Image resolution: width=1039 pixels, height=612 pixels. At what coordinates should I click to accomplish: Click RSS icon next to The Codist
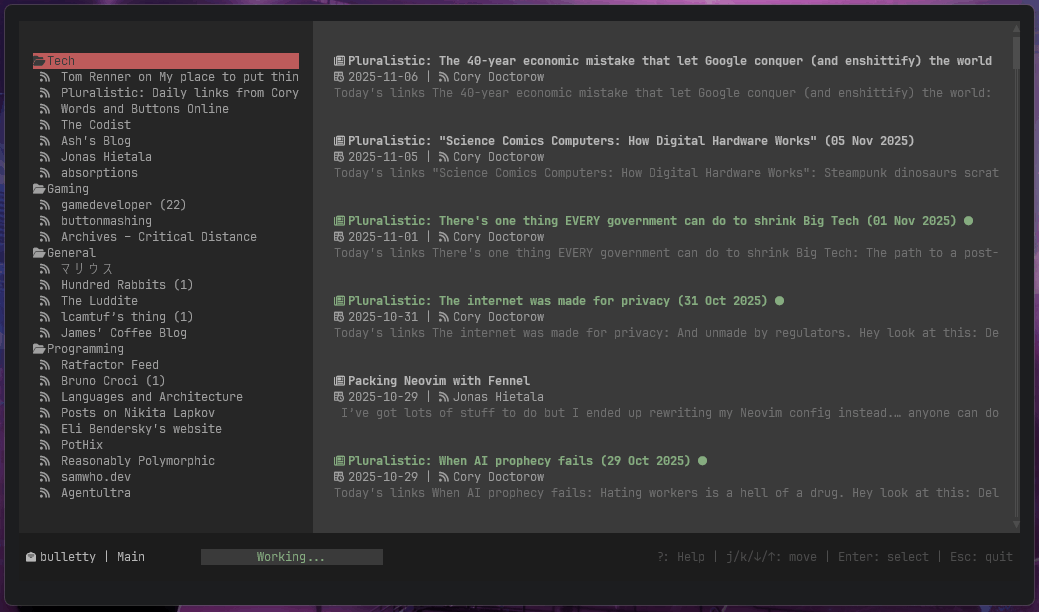pyautogui.click(x=45, y=125)
